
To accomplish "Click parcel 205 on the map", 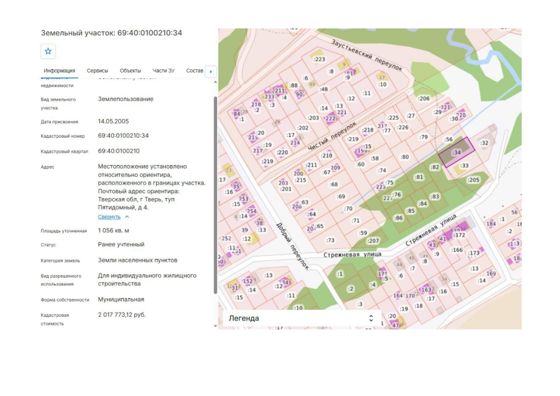I will coord(474,180).
